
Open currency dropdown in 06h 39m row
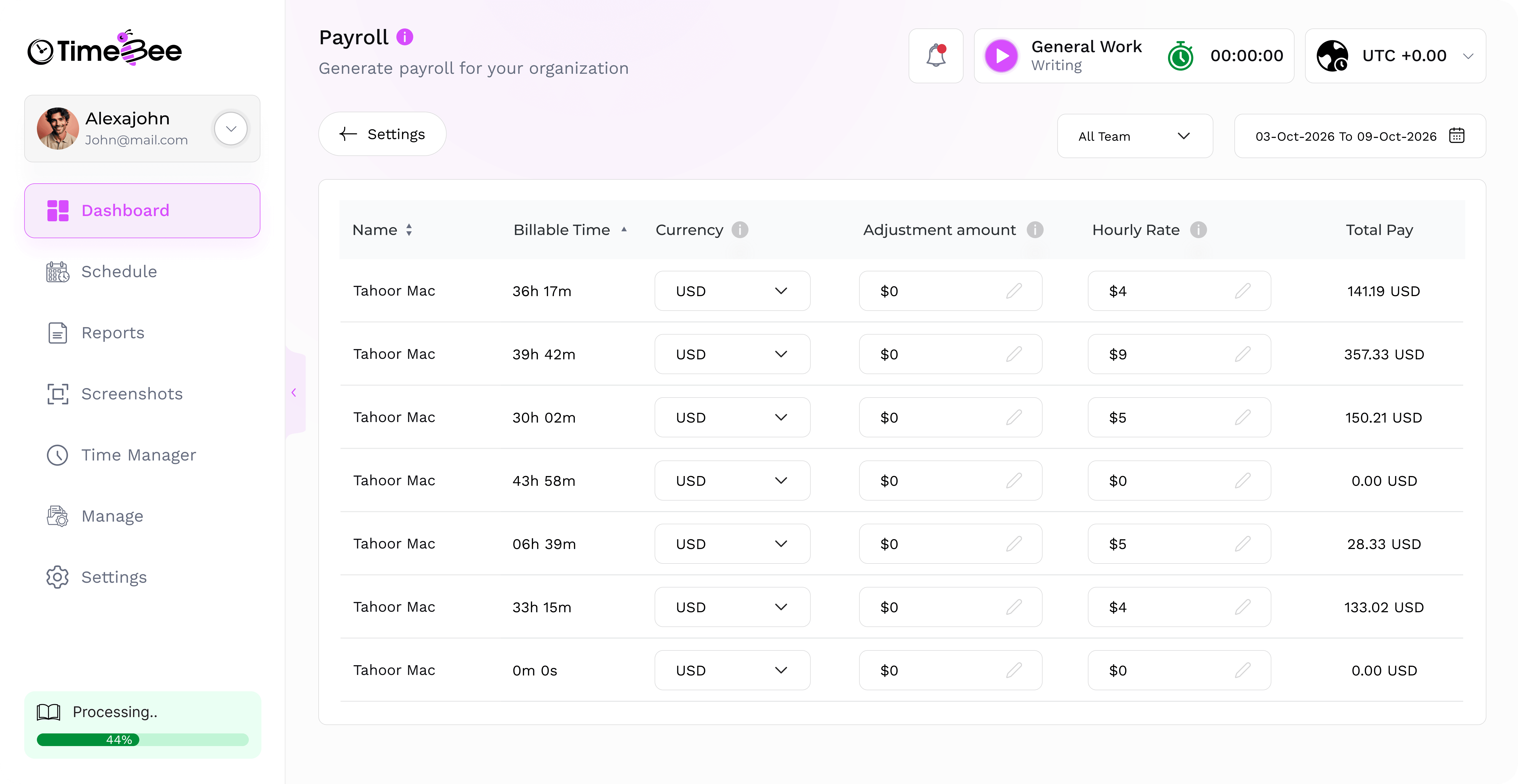732,544
